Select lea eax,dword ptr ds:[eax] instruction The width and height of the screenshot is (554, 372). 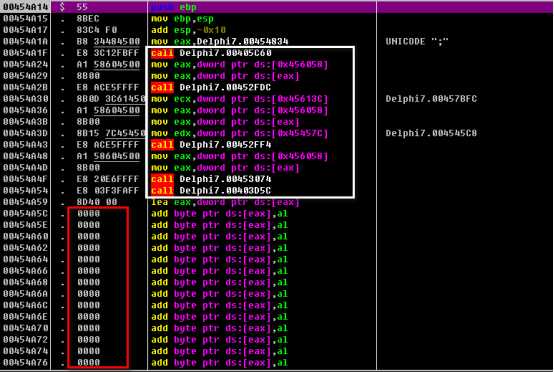tap(225, 202)
